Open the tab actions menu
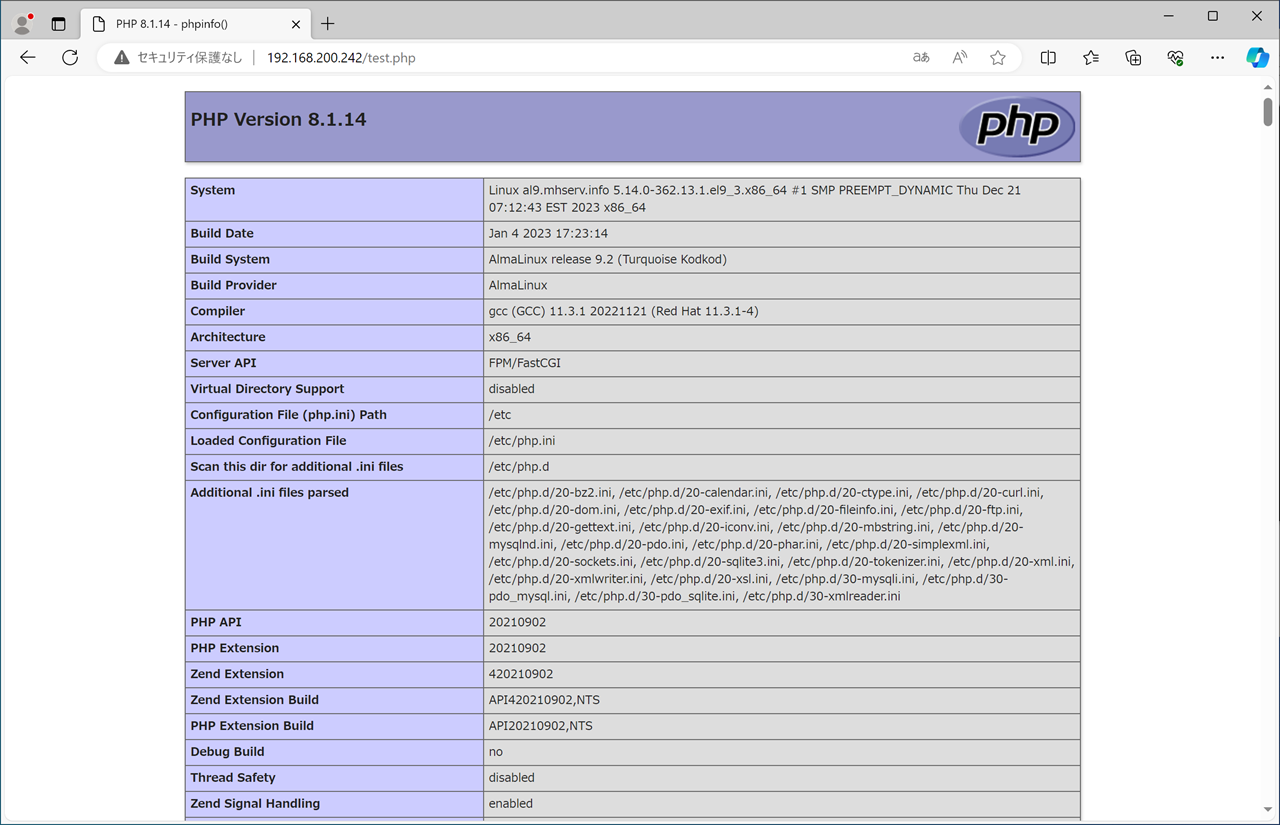Screen dimensions: 1280x825 coord(59,24)
